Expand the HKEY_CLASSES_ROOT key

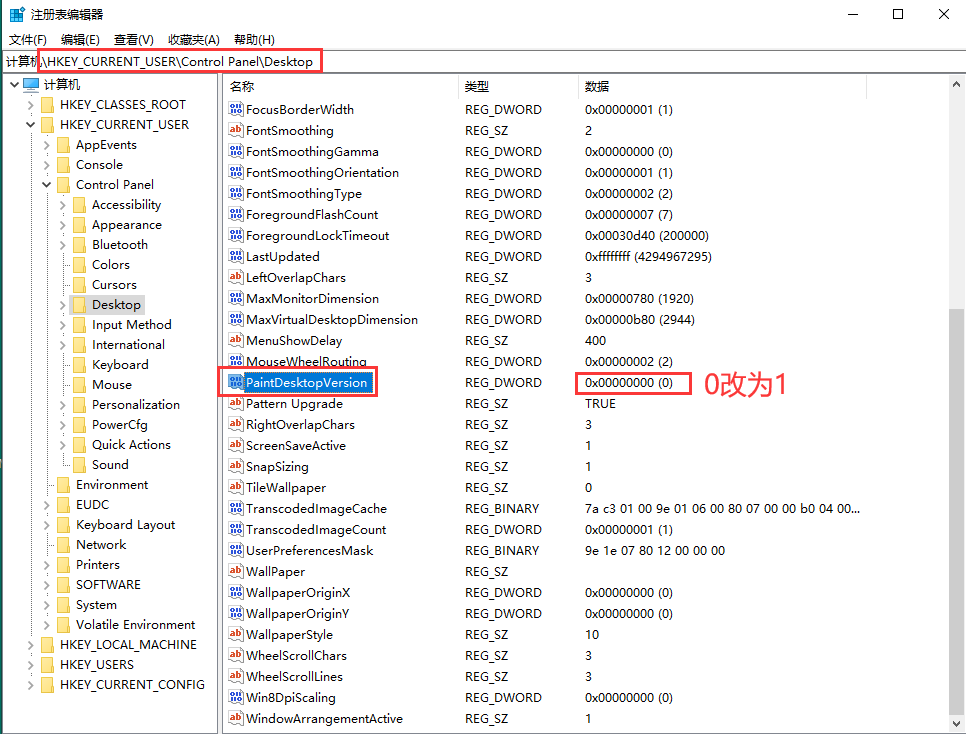pyautogui.click(x=31, y=105)
